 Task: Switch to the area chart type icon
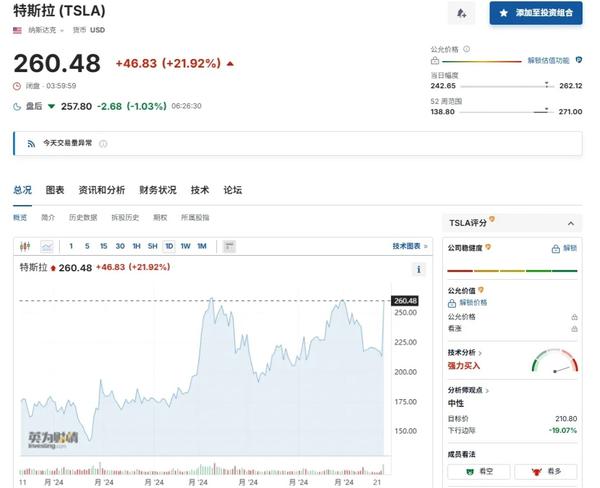pos(46,246)
